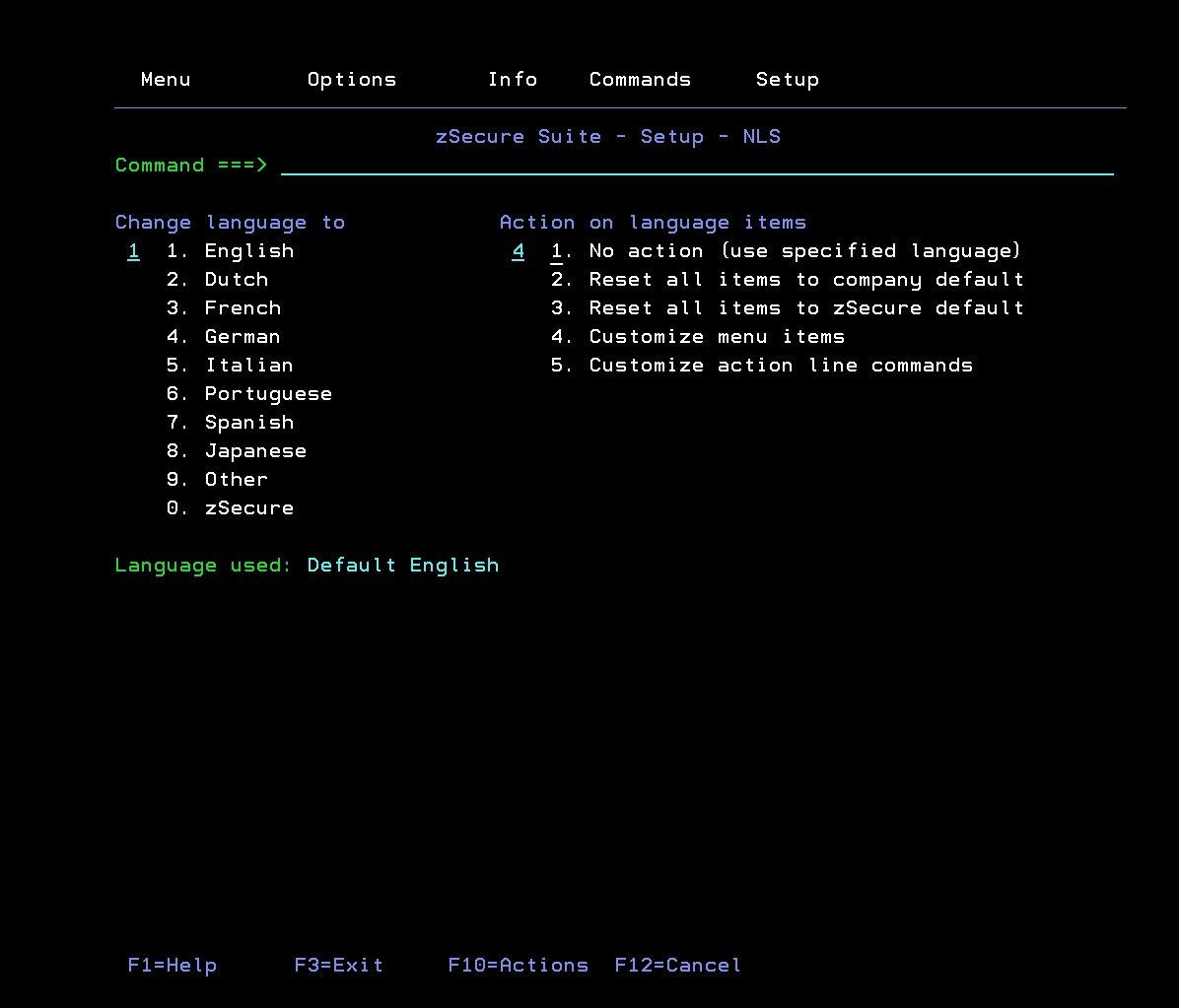The image size is (1179, 1008).
Task: Choose Reset all items to zSecure default
Action: [x=788, y=308]
